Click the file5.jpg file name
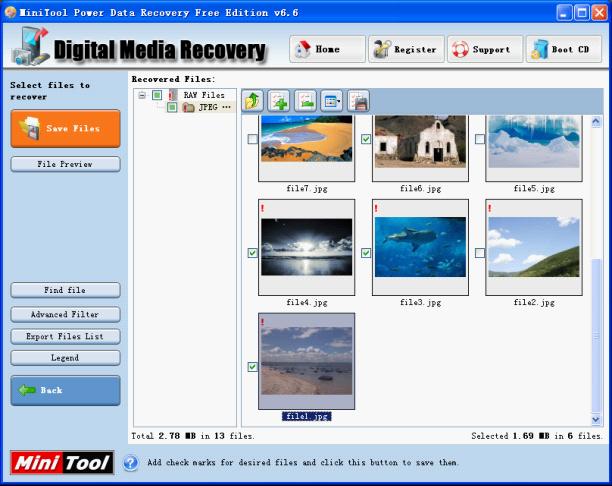The width and height of the screenshot is (612, 486). [534, 189]
